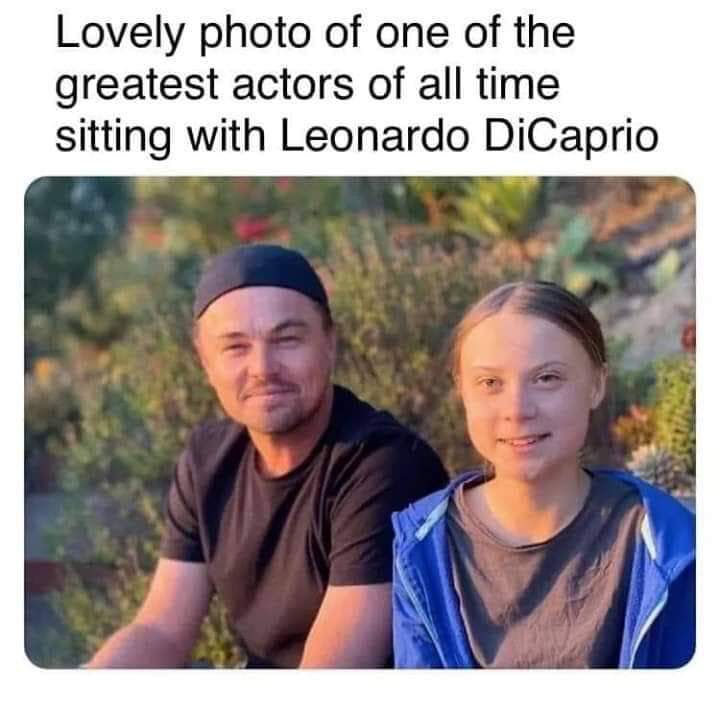The height and width of the screenshot is (706, 720).
Task: Click the word "with" in the caption
Action: click(x=226, y=135)
